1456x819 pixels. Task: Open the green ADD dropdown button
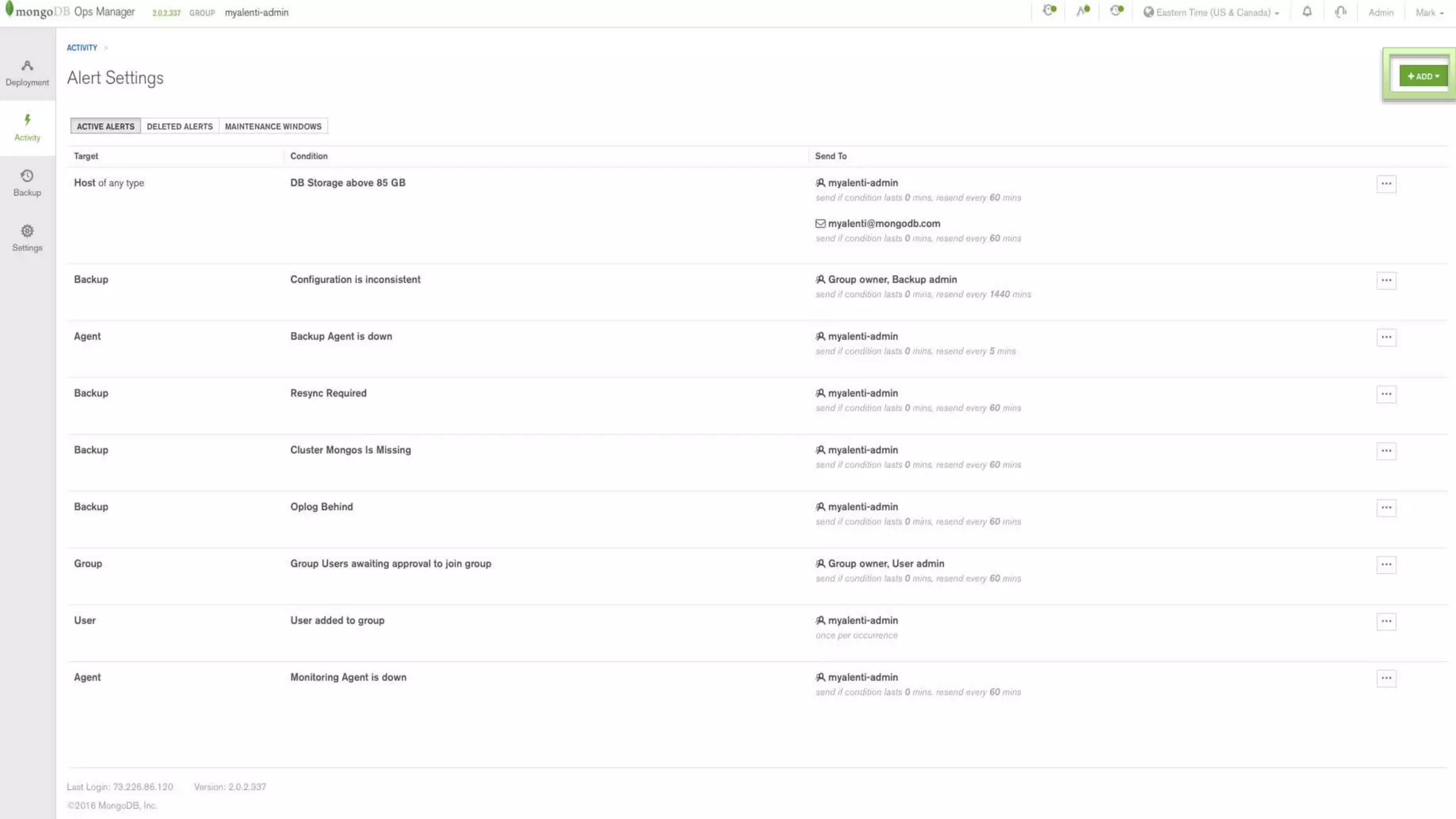pyautogui.click(x=1423, y=76)
